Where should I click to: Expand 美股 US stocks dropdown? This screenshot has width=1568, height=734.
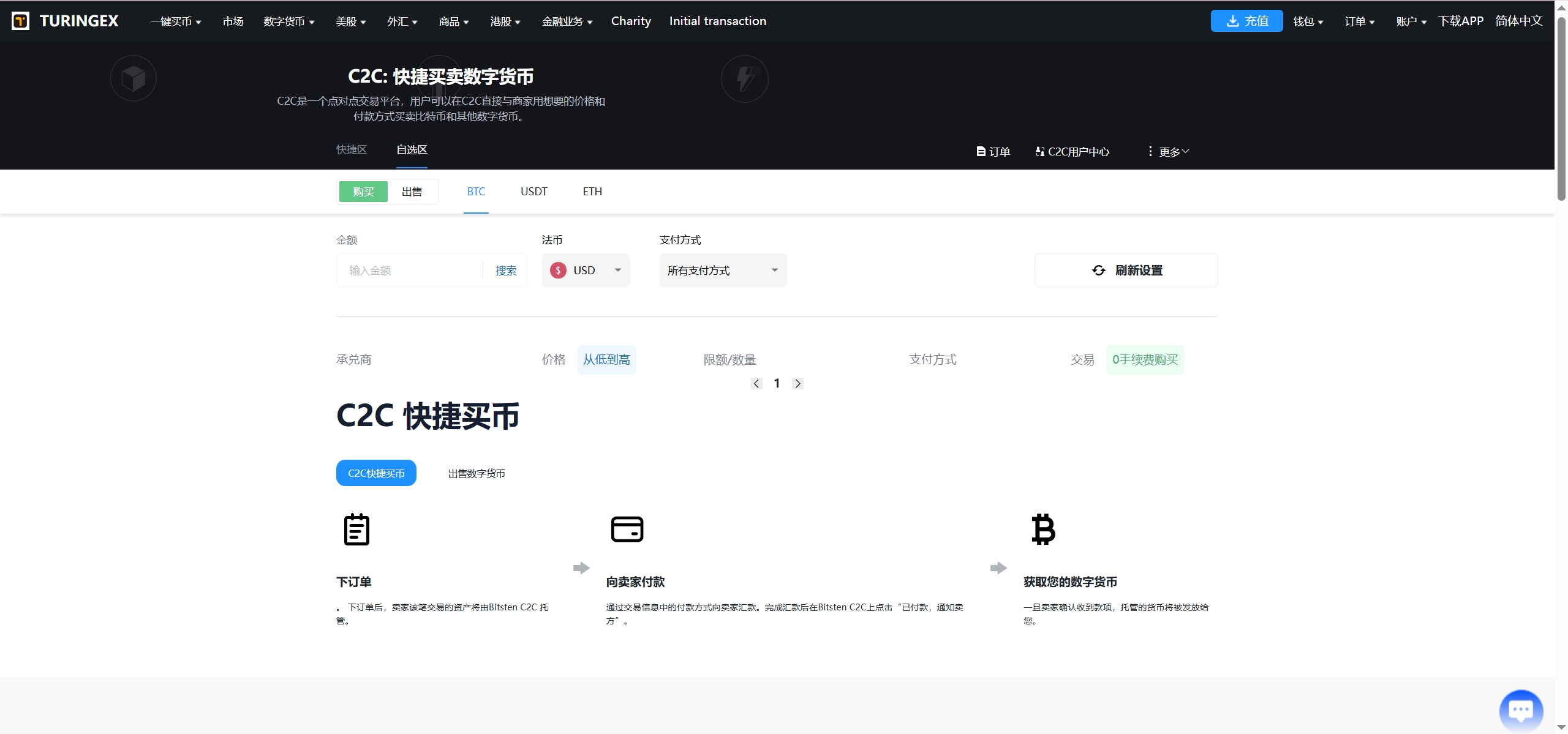(350, 21)
